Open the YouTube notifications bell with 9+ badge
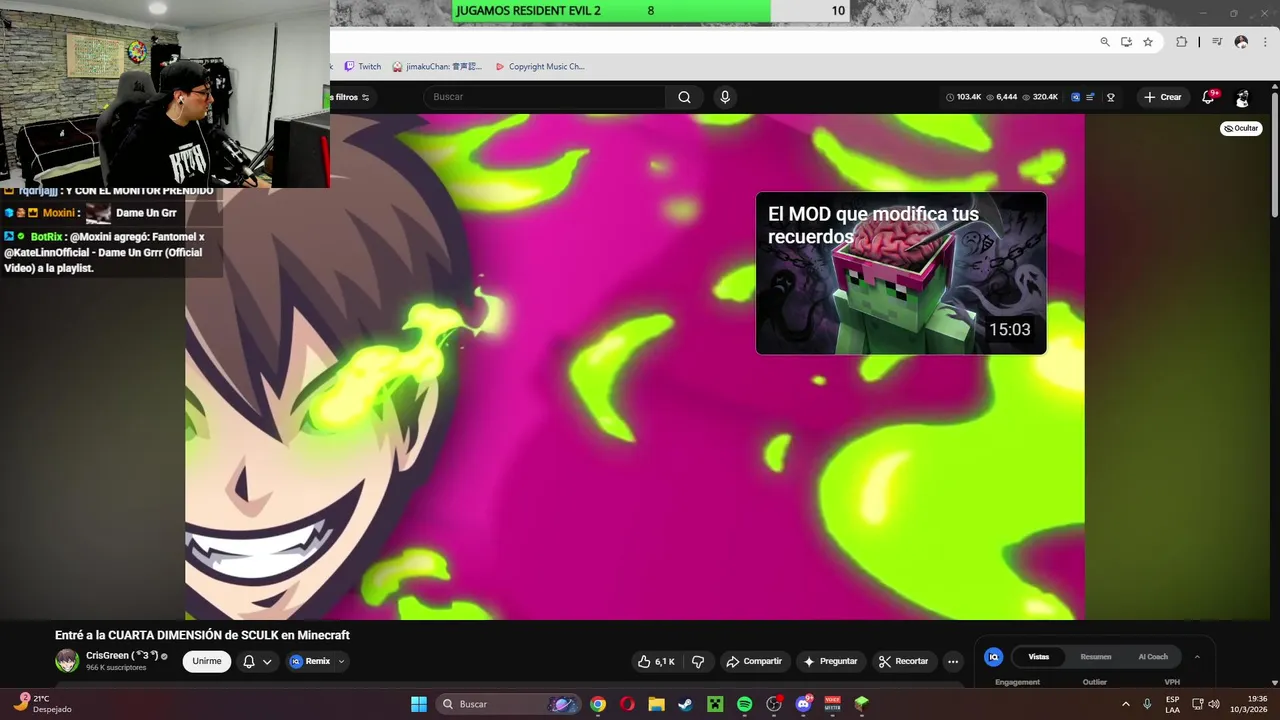The height and width of the screenshot is (720, 1280). coord(1208,97)
